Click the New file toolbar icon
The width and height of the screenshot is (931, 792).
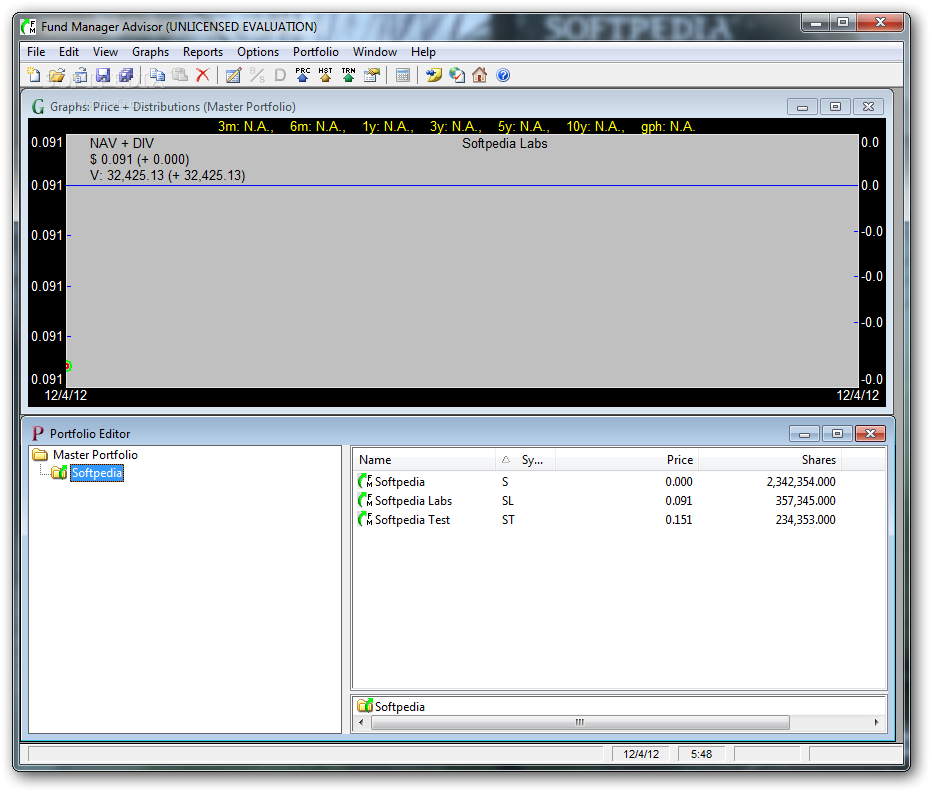[34, 75]
